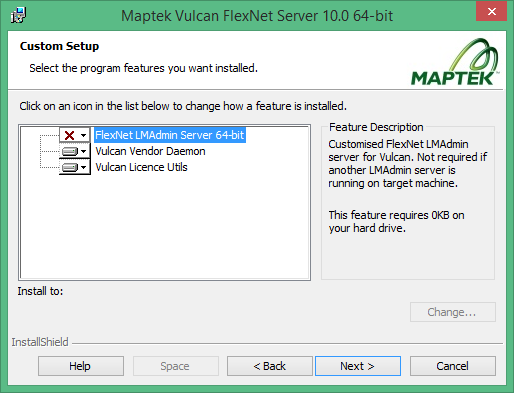This screenshot has height=393, width=514.
Task: Open the Vulcan Vendor Daemon drive icon
Action: (x=70, y=151)
